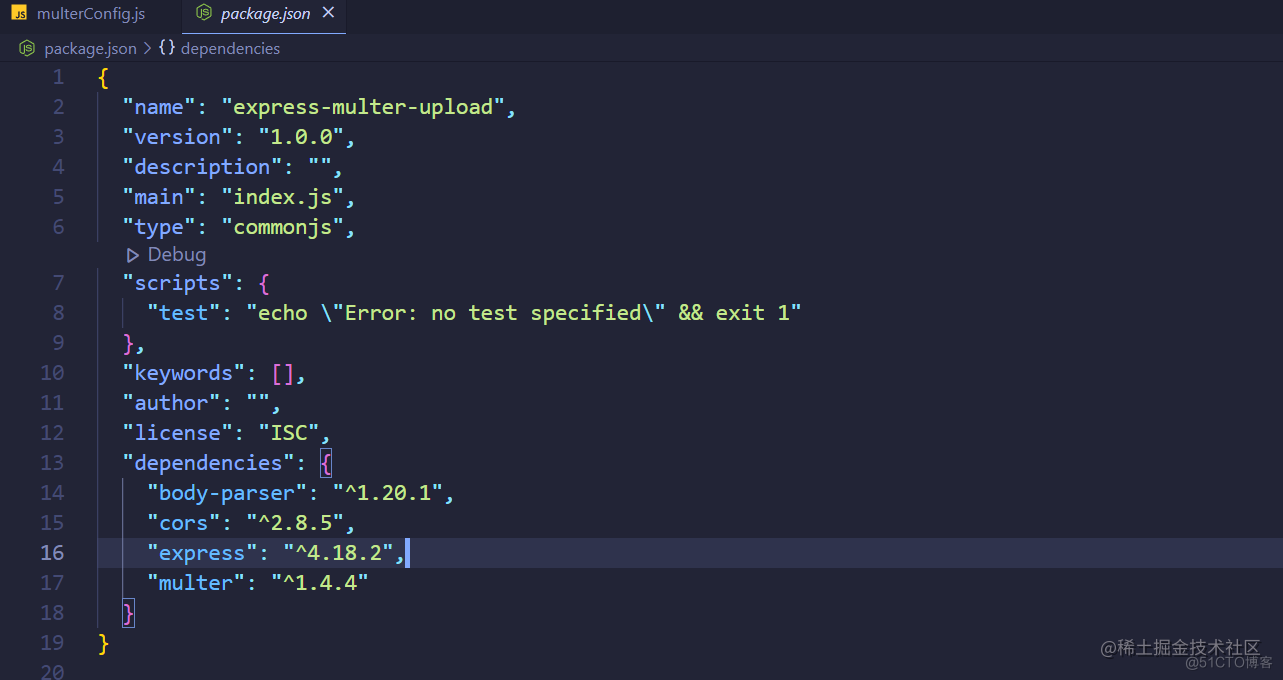Click line number 8 in the gutter
1283x680 pixels.
[x=58, y=312]
